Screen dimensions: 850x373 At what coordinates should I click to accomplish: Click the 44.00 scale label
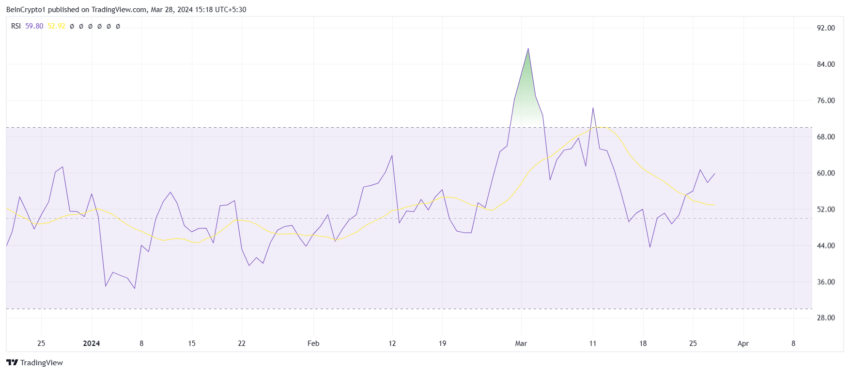[x=827, y=246]
